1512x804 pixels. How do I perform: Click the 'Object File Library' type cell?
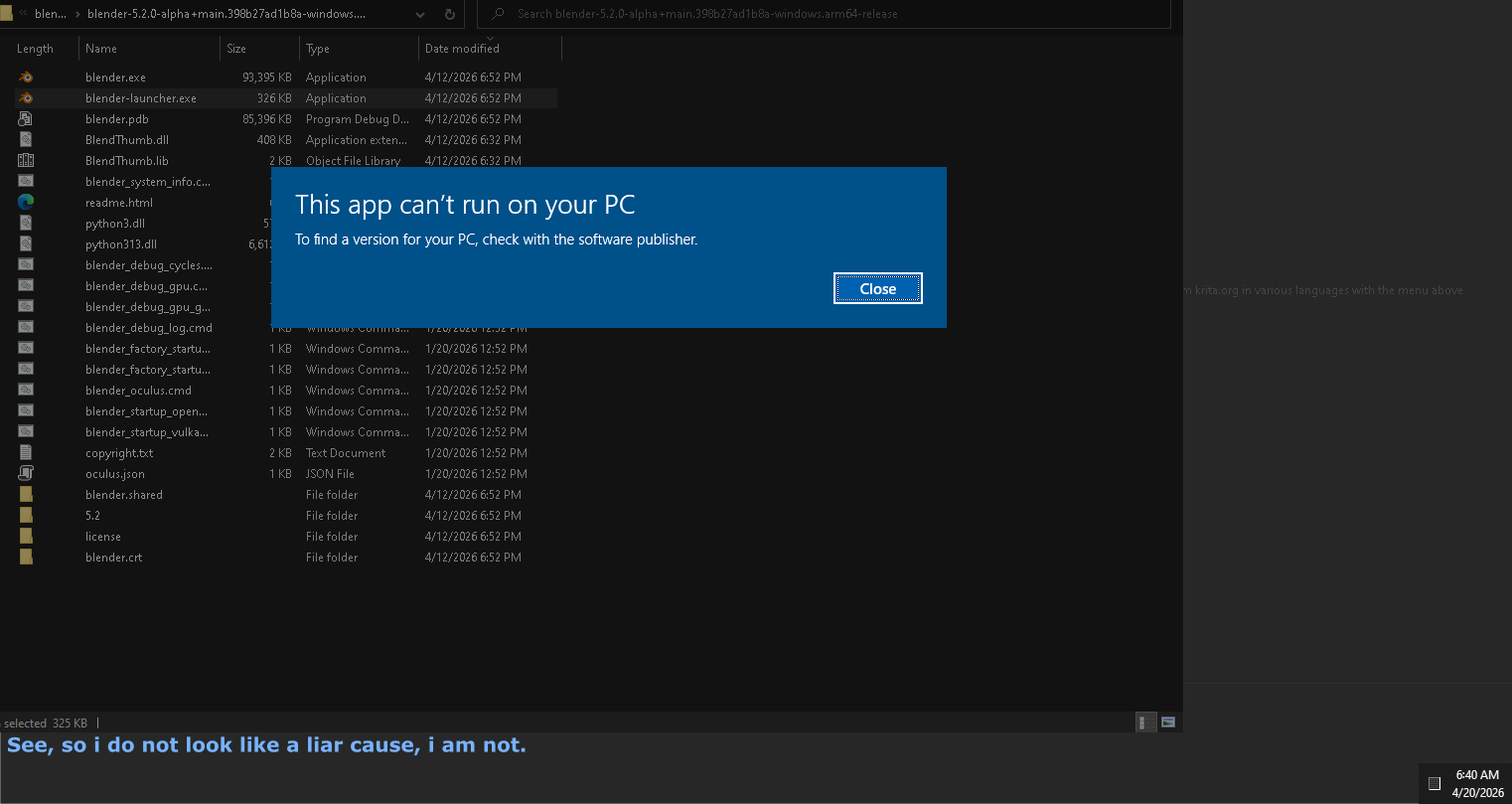[x=354, y=160]
